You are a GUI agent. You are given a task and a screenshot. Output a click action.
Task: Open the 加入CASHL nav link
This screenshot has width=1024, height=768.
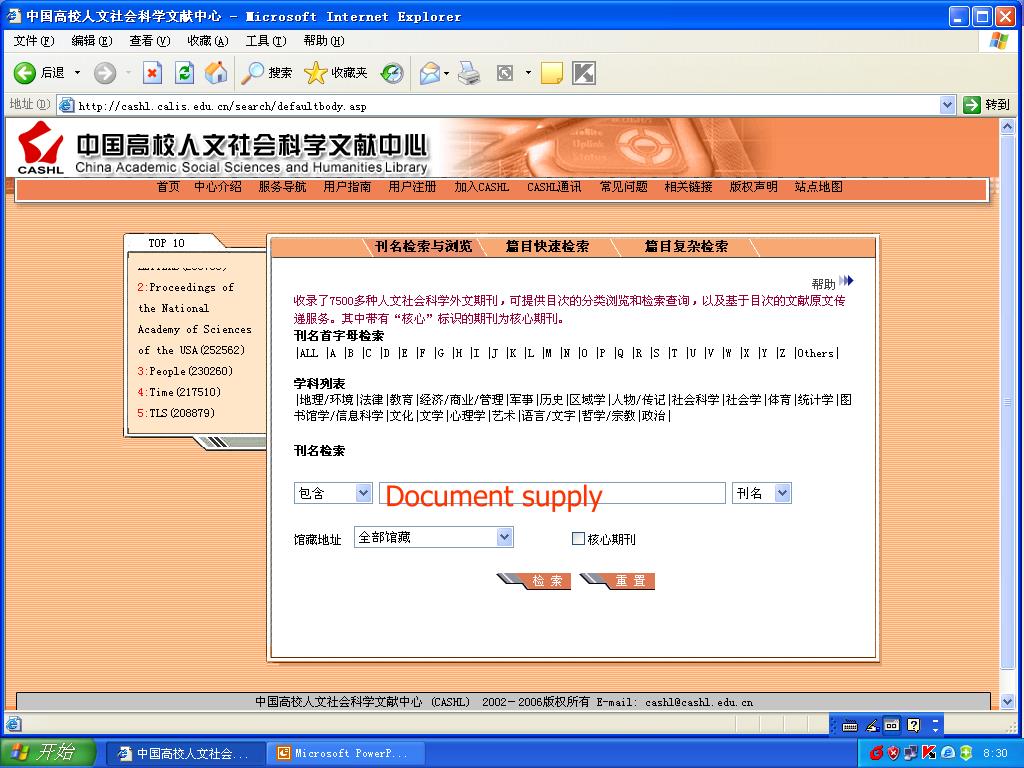click(x=481, y=187)
